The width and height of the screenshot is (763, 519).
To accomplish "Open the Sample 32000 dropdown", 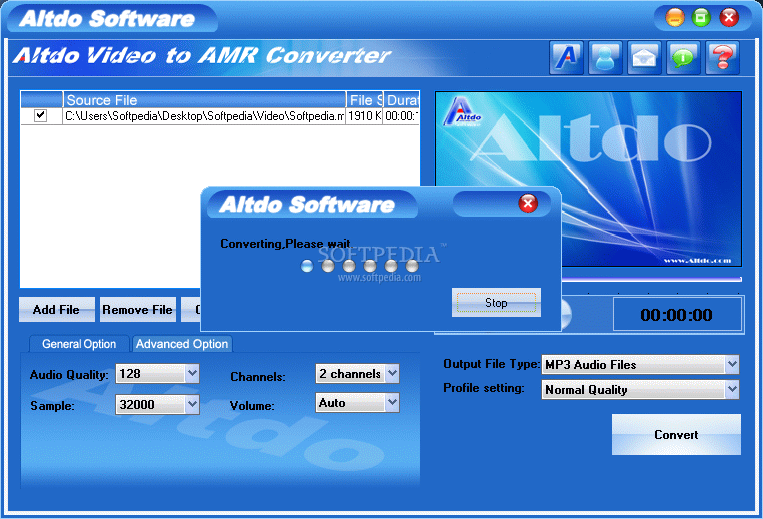I will [192, 404].
